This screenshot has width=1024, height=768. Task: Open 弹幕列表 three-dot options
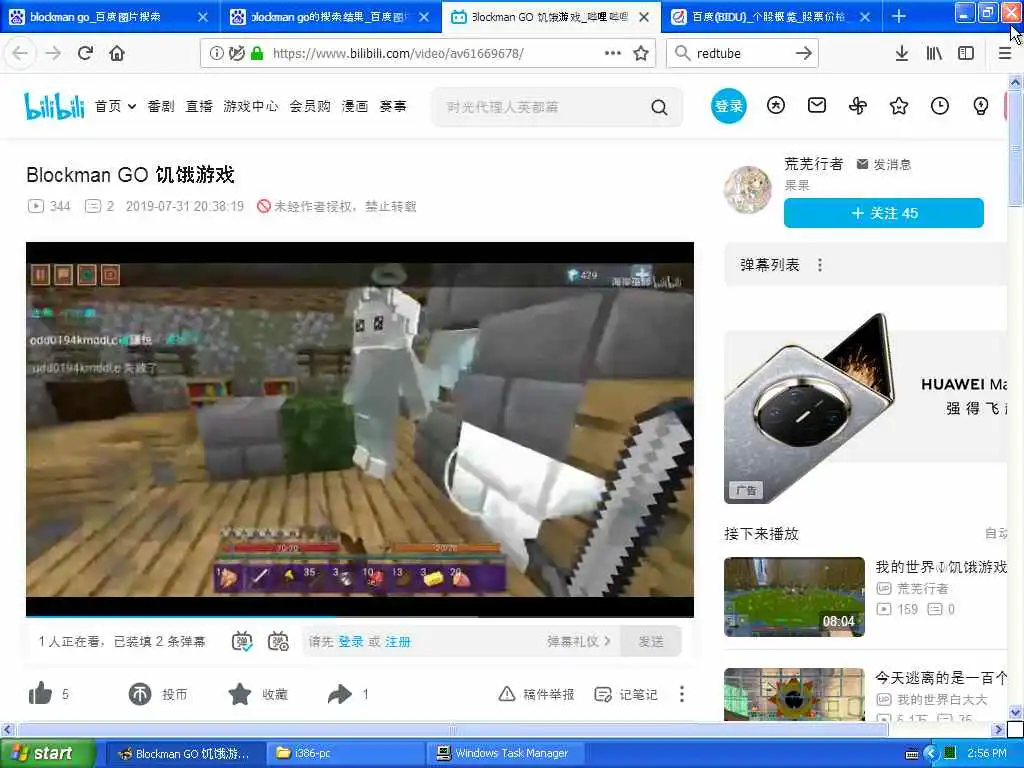coord(820,265)
